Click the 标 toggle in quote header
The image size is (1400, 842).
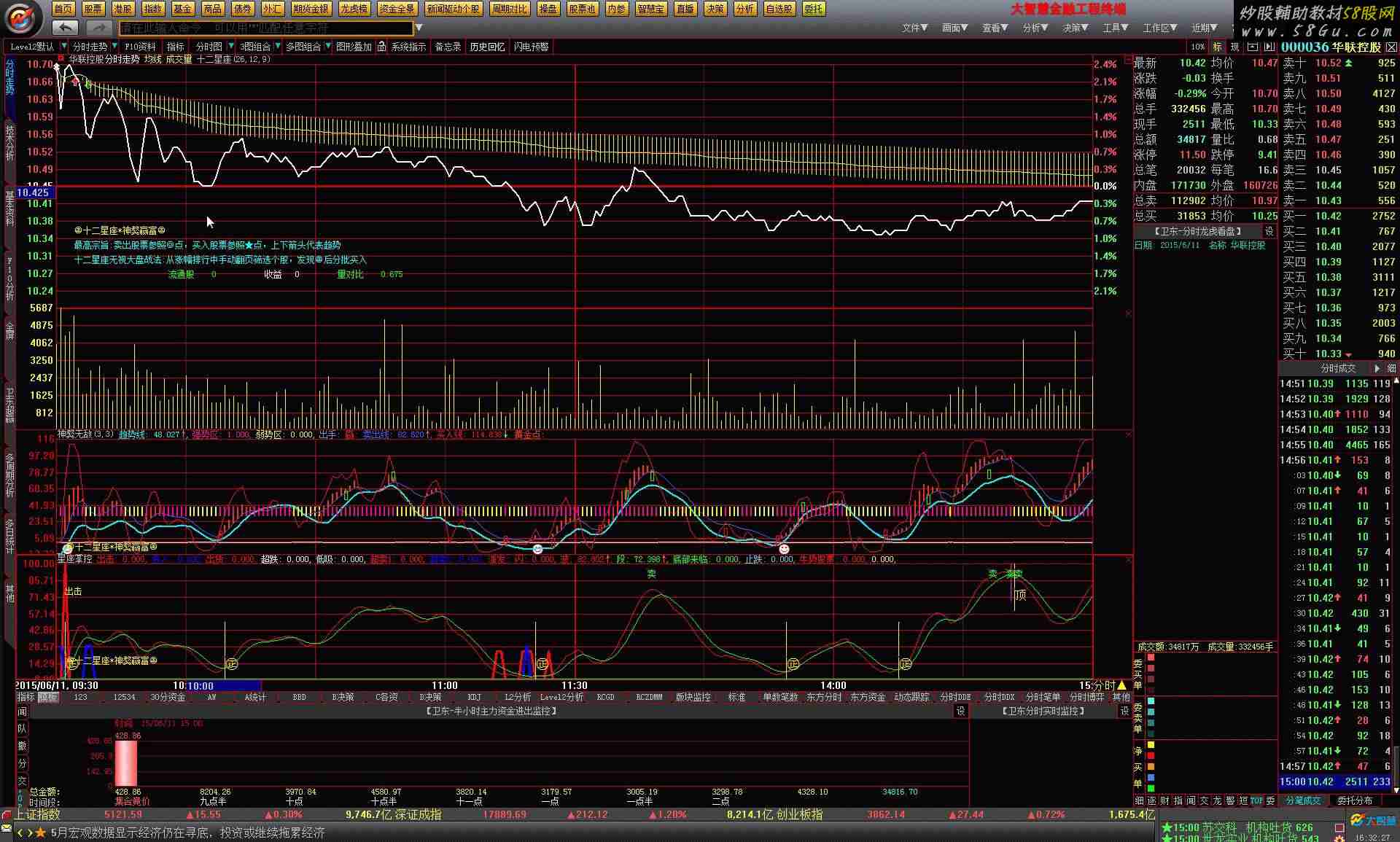pyautogui.click(x=1217, y=47)
